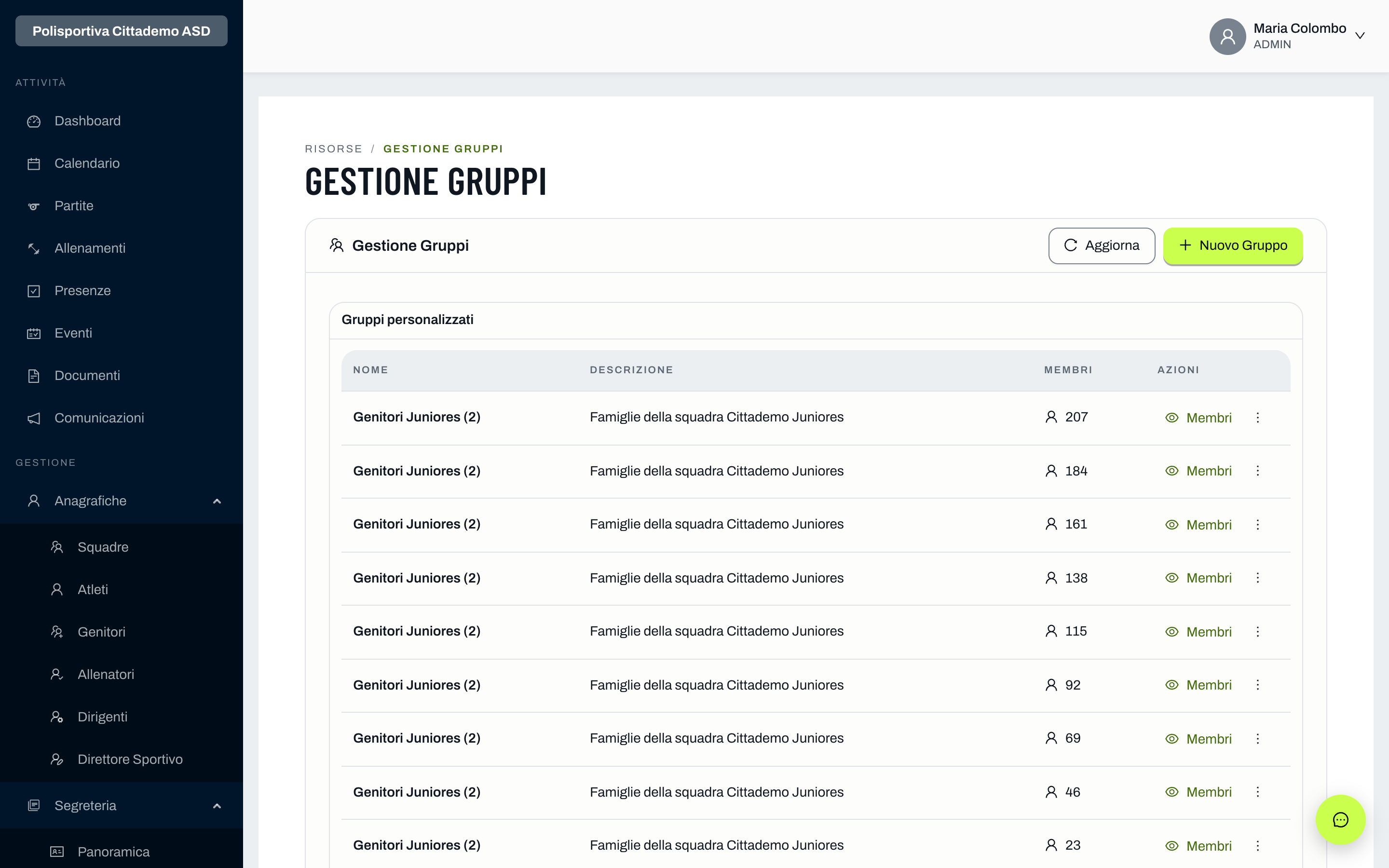Open the Maria Colombo user menu
1389x868 pixels.
point(1287,36)
